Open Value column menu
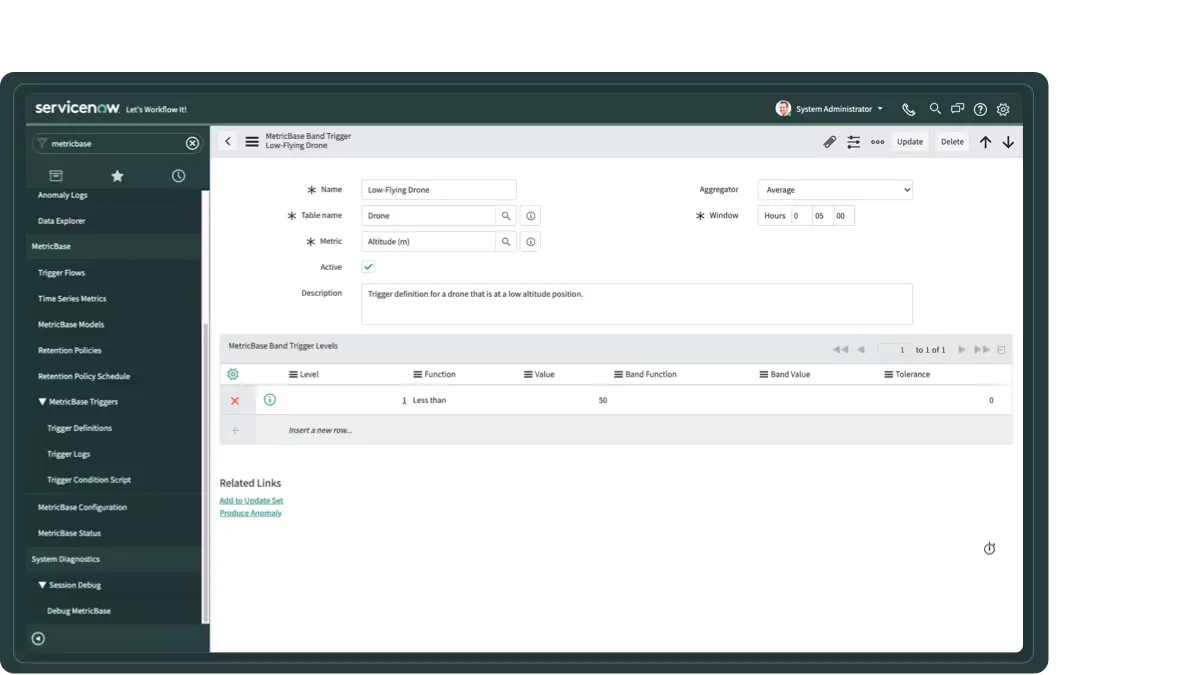 point(528,374)
